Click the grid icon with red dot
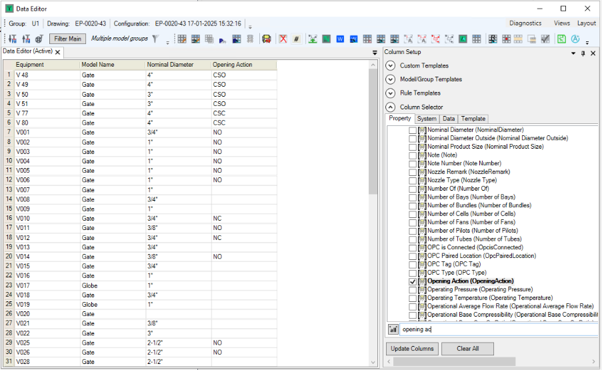 tap(506, 39)
